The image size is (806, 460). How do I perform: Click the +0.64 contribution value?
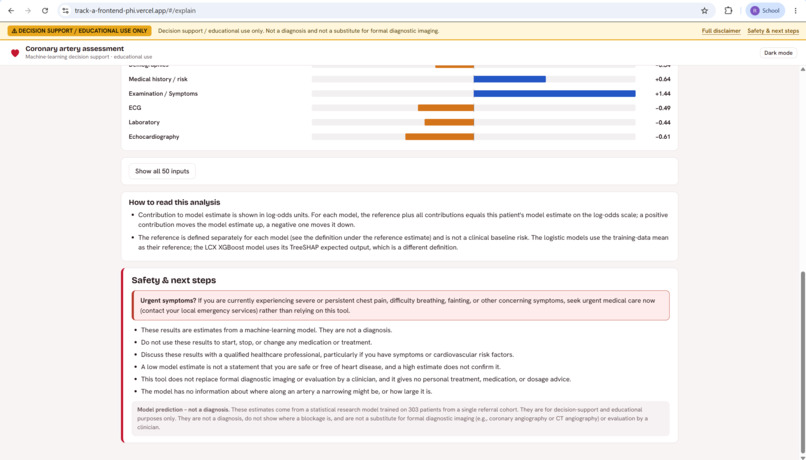click(663, 79)
